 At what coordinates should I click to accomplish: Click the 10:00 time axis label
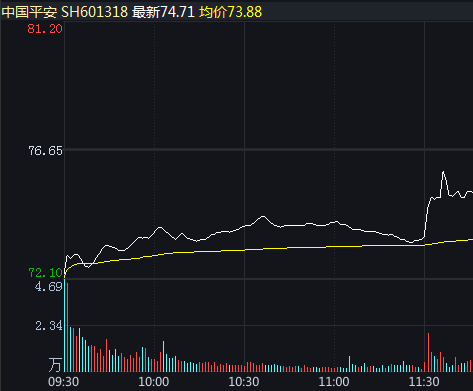[154, 382]
